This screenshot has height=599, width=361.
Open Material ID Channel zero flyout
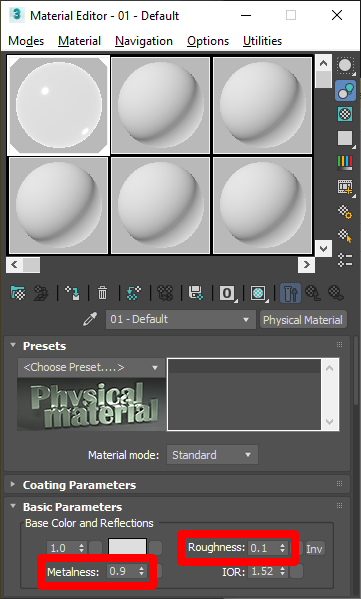pyautogui.click(x=227, y=293)
